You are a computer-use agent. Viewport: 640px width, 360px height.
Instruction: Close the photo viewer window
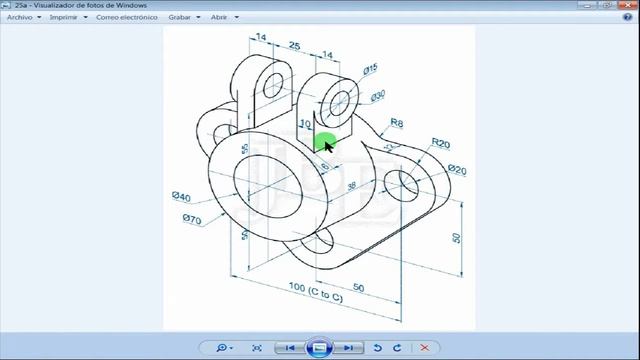point(628,5)
